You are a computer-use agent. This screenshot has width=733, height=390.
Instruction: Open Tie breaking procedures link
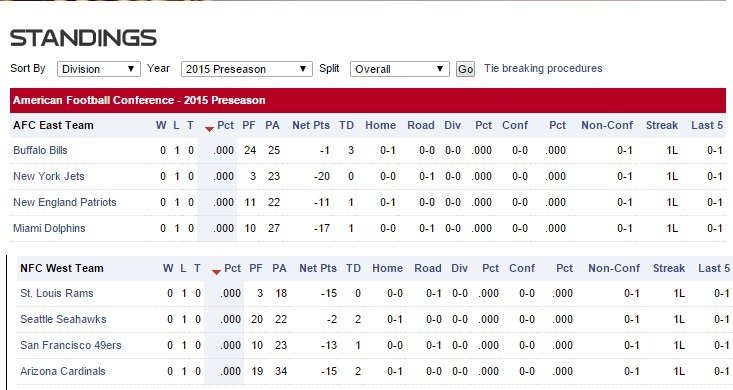543,68
